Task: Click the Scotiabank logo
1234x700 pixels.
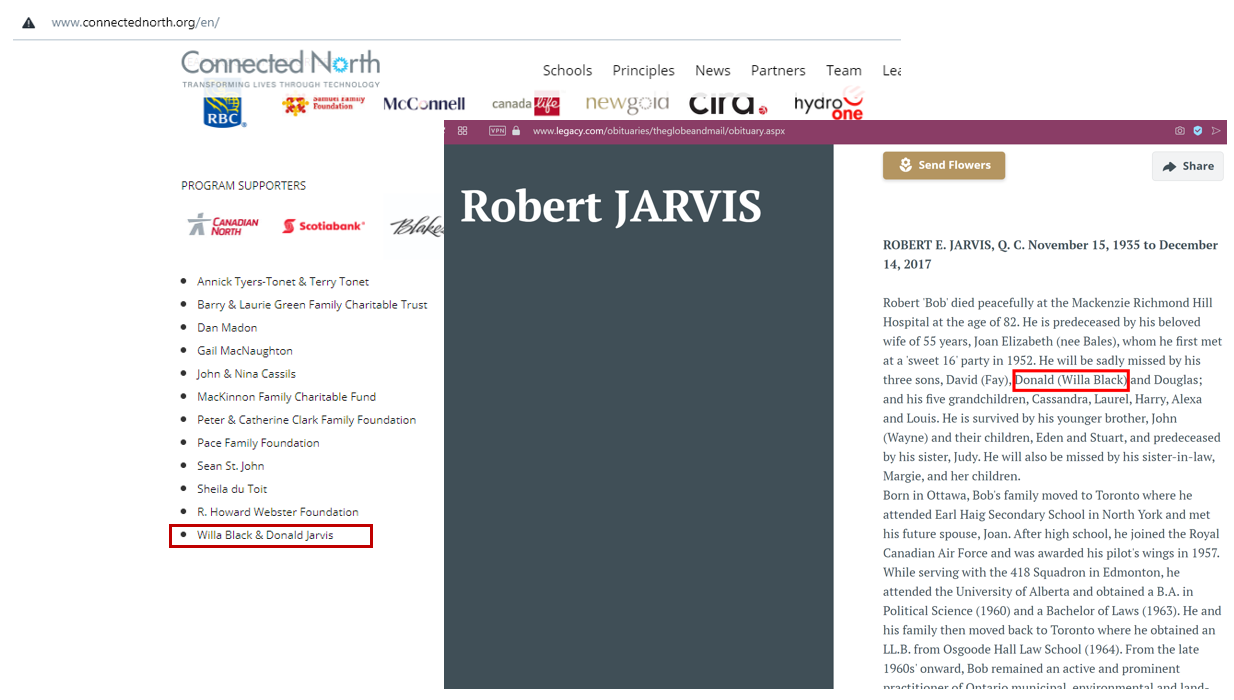Action: click(x=323, y=226)
